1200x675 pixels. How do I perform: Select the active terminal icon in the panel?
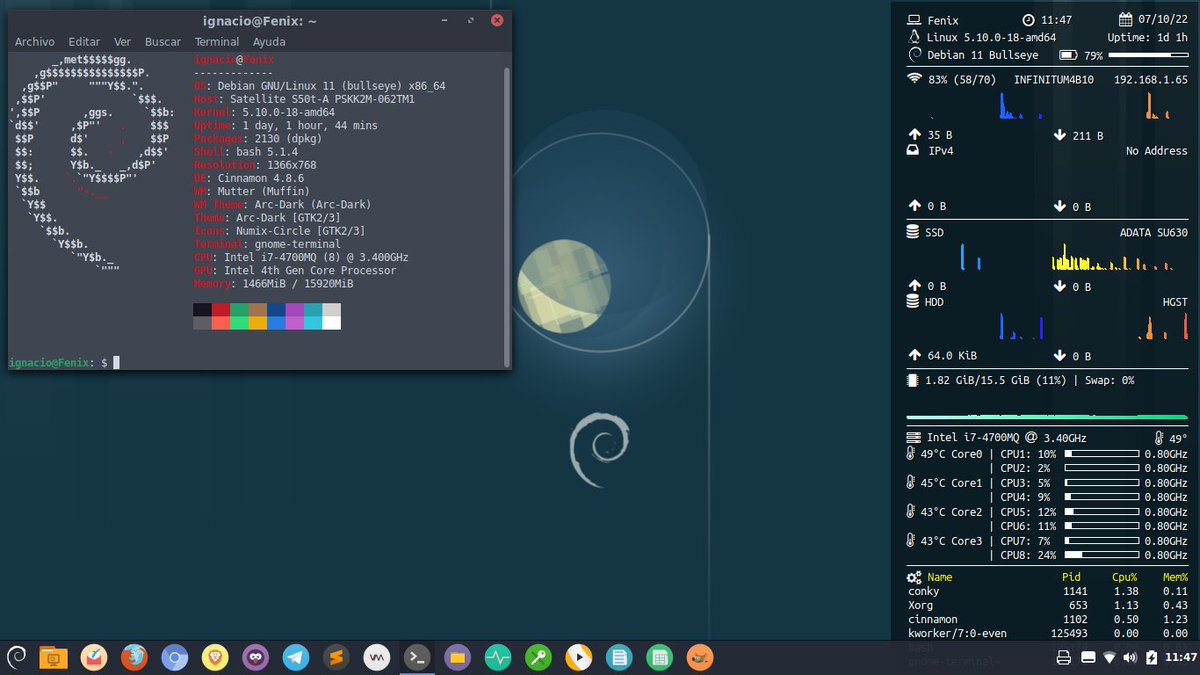(x=416, y=657)
